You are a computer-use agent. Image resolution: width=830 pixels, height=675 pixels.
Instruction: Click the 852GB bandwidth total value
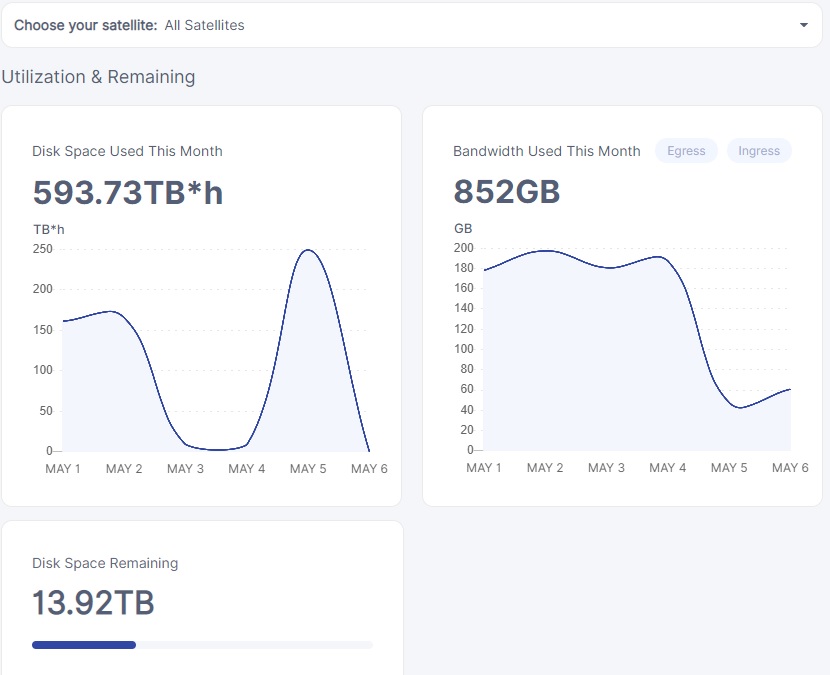click(x=507, y=192)
